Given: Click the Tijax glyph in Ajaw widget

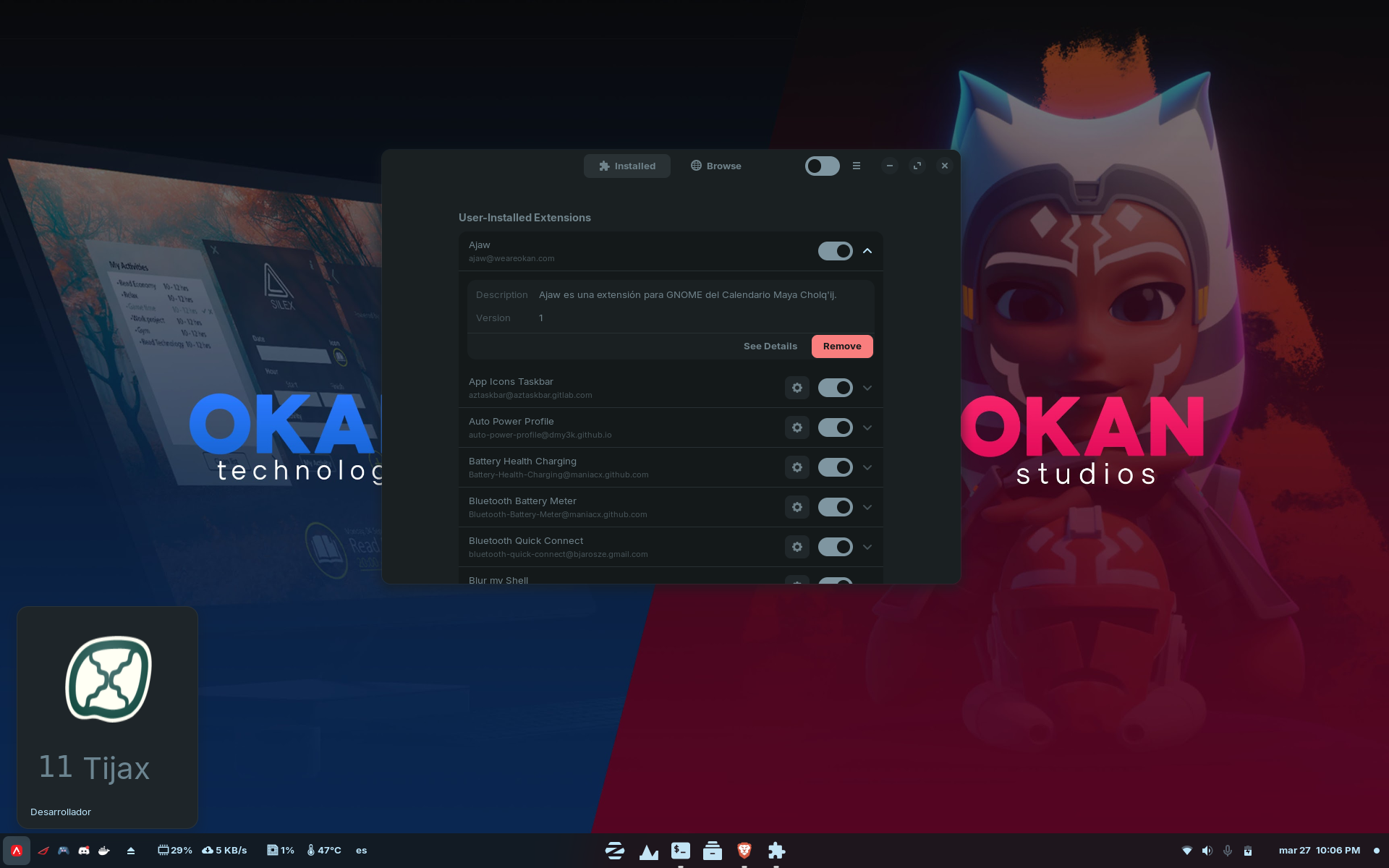Looking at the screenshot, I should (x=109, y=678).
